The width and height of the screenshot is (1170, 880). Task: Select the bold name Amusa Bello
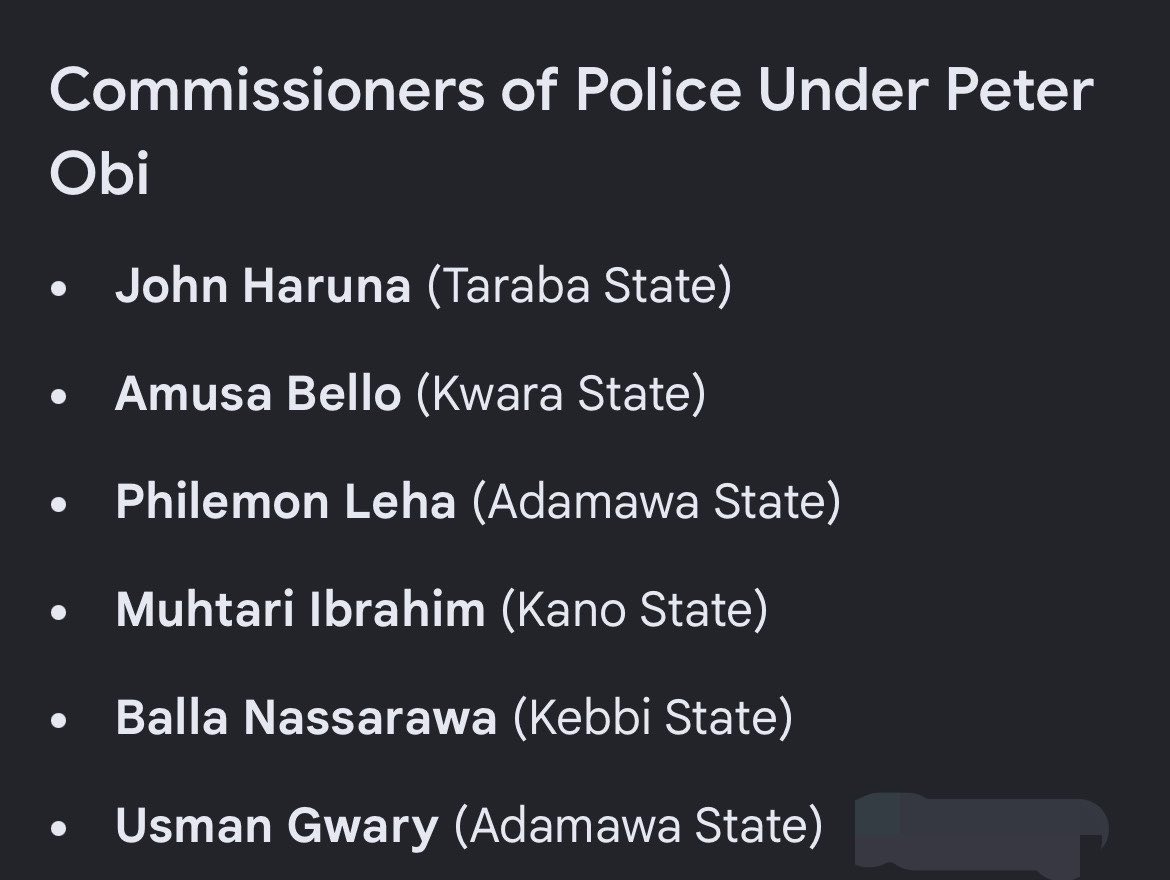(258, 393)
